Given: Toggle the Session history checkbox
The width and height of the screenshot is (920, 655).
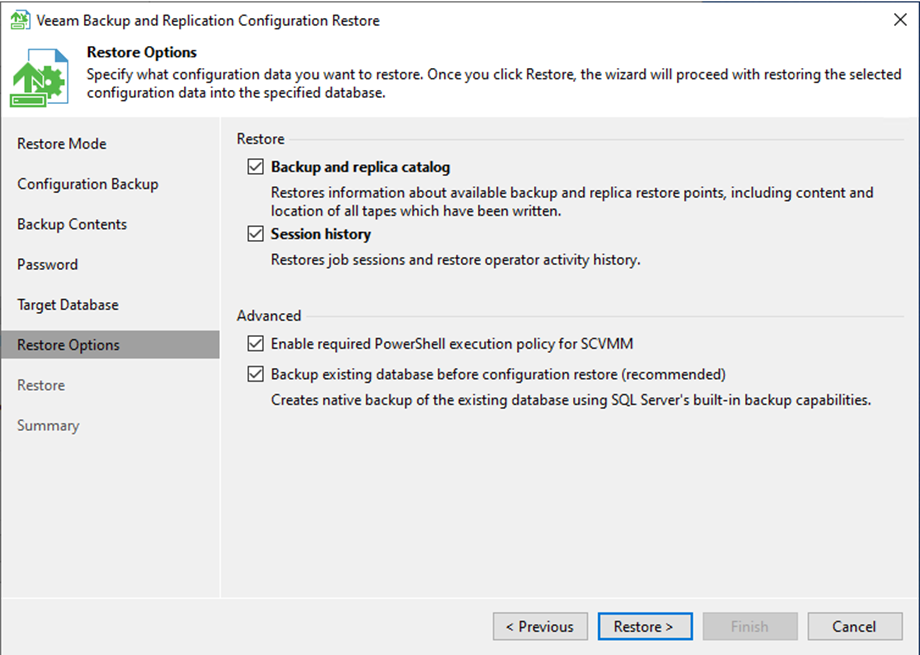Looking at the screenshot, I should pyautogui.click(x=255, y=234).
